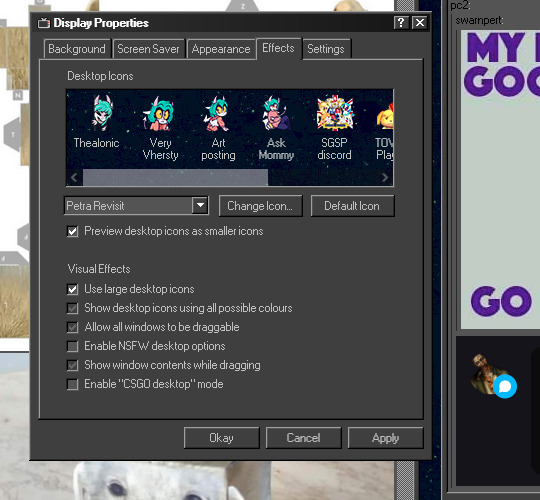Select the Very Vhersty icon
540x500 pixels.
point(160,128)
